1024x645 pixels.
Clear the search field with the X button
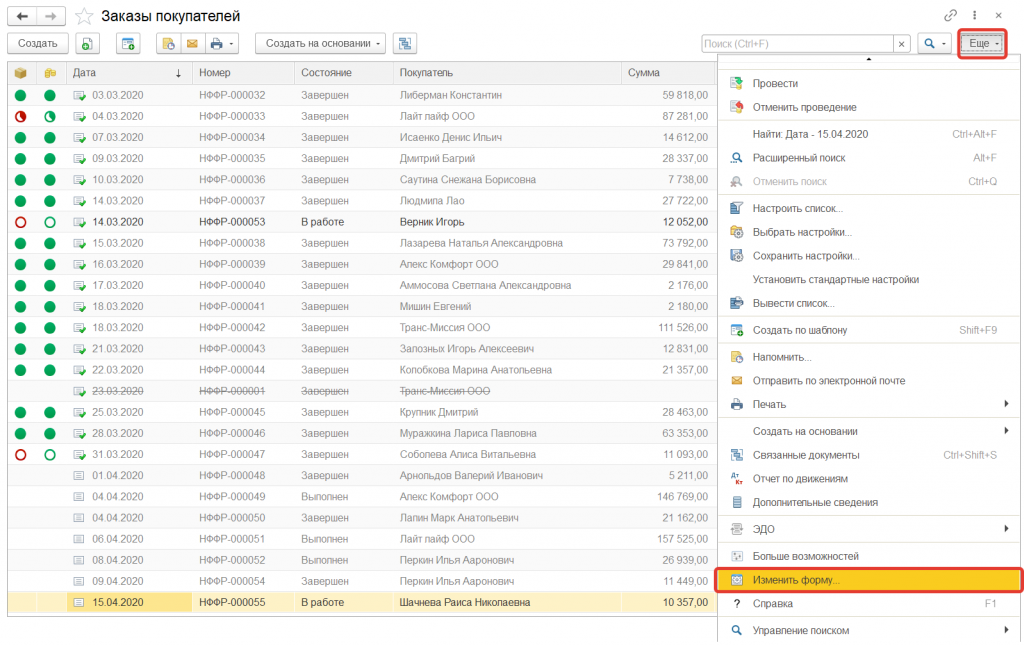(901, 44)
